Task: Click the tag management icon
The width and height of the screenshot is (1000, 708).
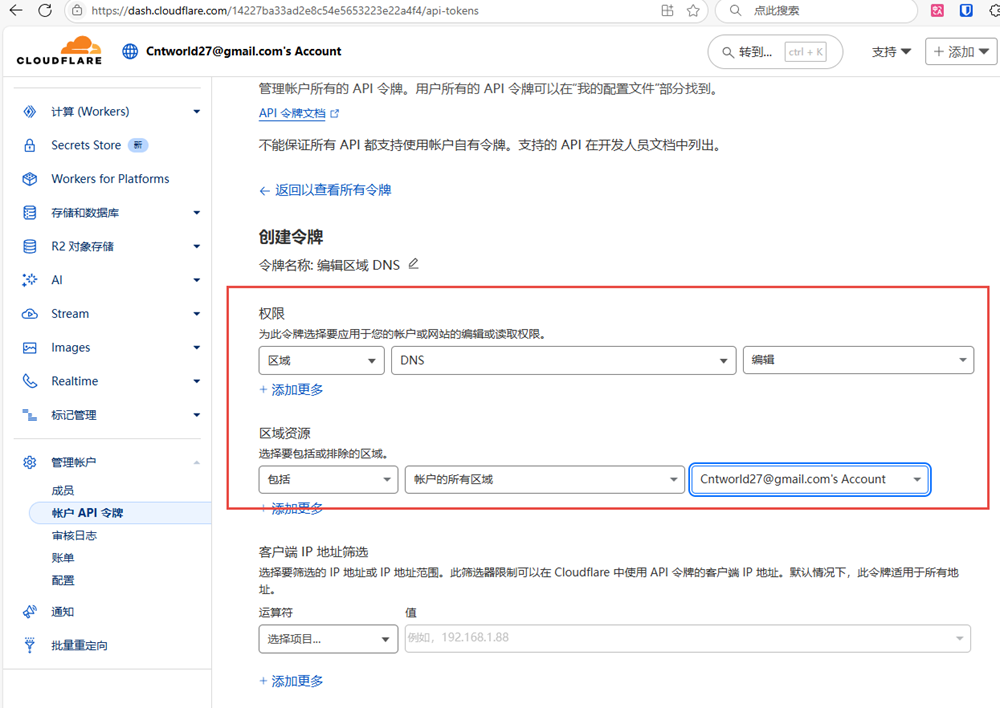Action: tap(29, 415)
